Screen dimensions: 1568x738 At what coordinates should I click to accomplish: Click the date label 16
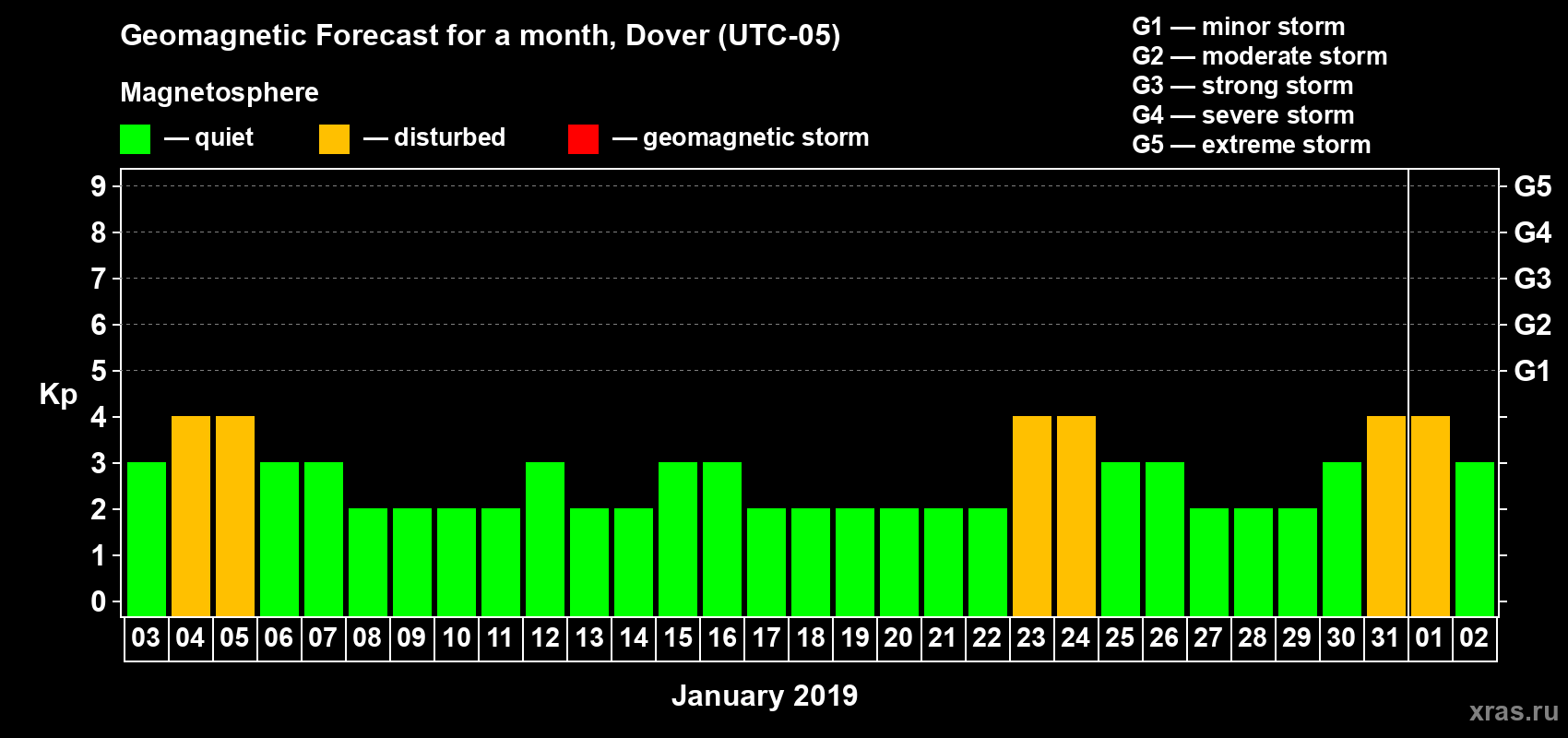pos(721,637)
